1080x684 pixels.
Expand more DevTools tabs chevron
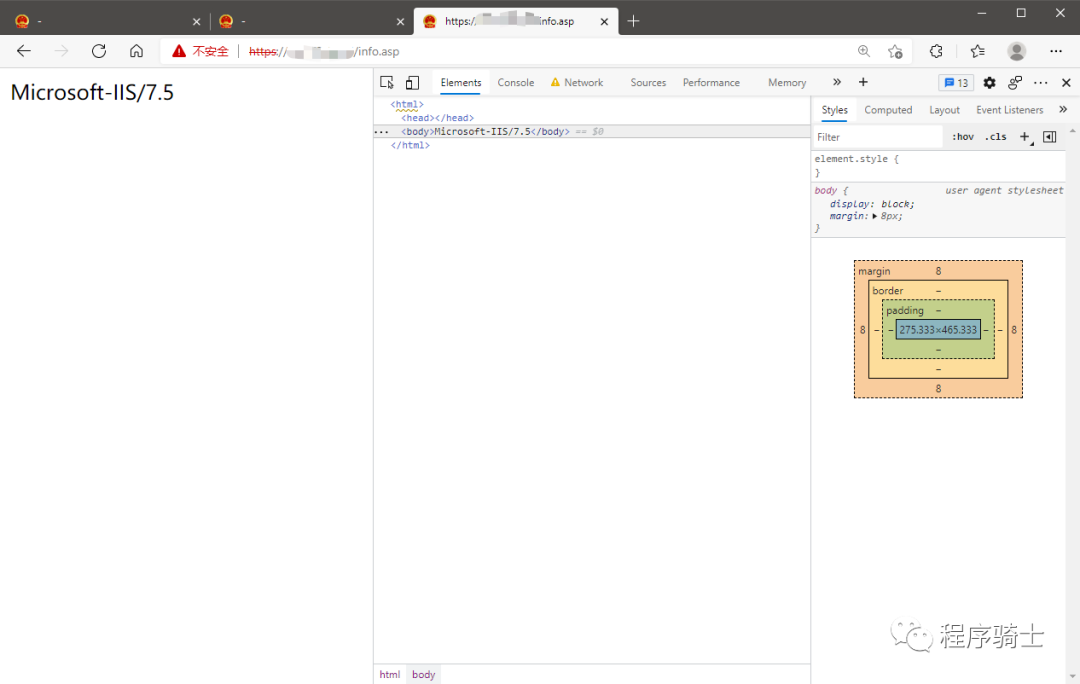pyautogui.click(x=837, y=83)
